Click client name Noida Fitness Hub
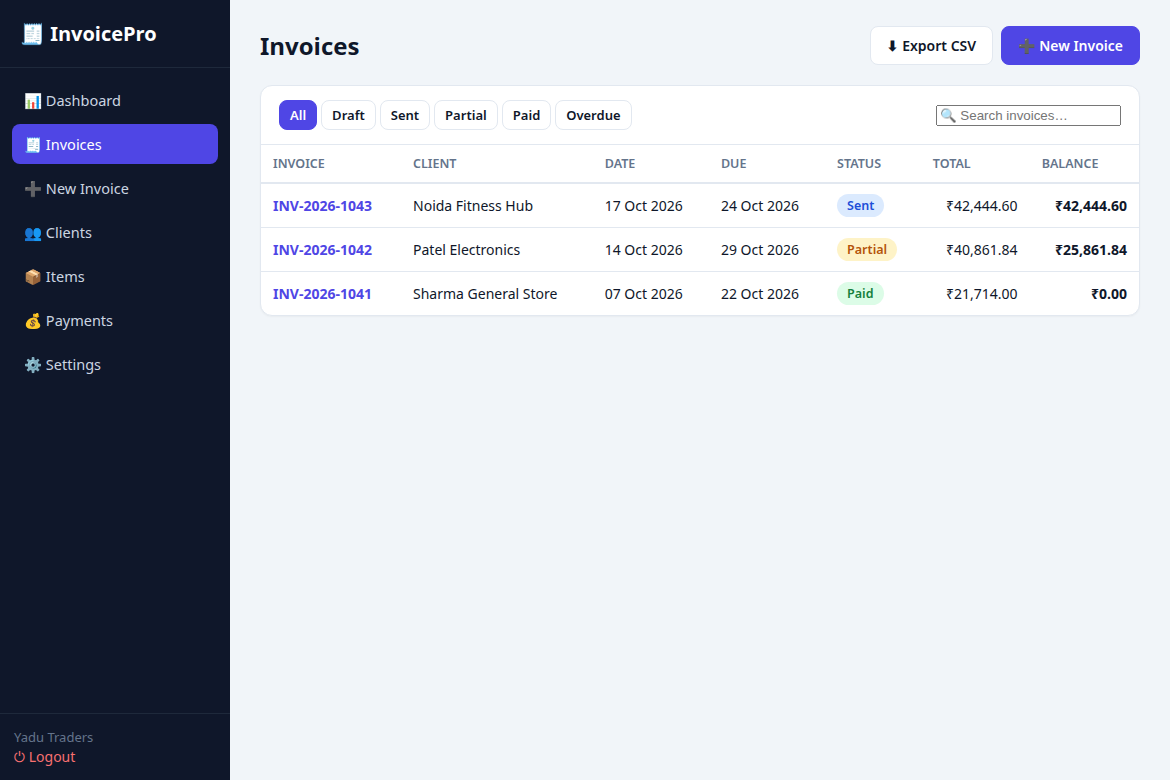 [x=473, y=206]
